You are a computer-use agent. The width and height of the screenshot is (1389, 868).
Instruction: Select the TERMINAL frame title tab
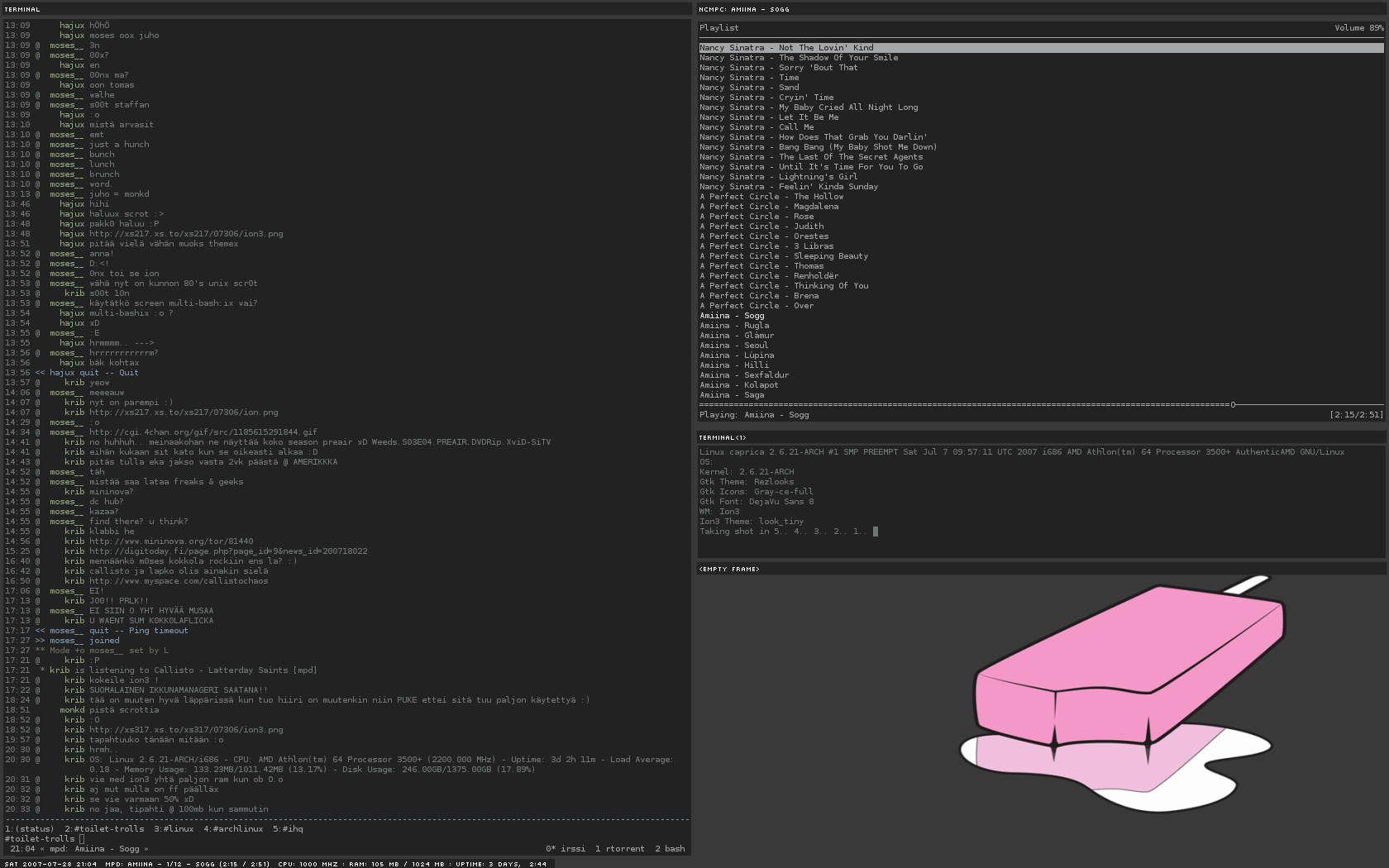point(346,9)
